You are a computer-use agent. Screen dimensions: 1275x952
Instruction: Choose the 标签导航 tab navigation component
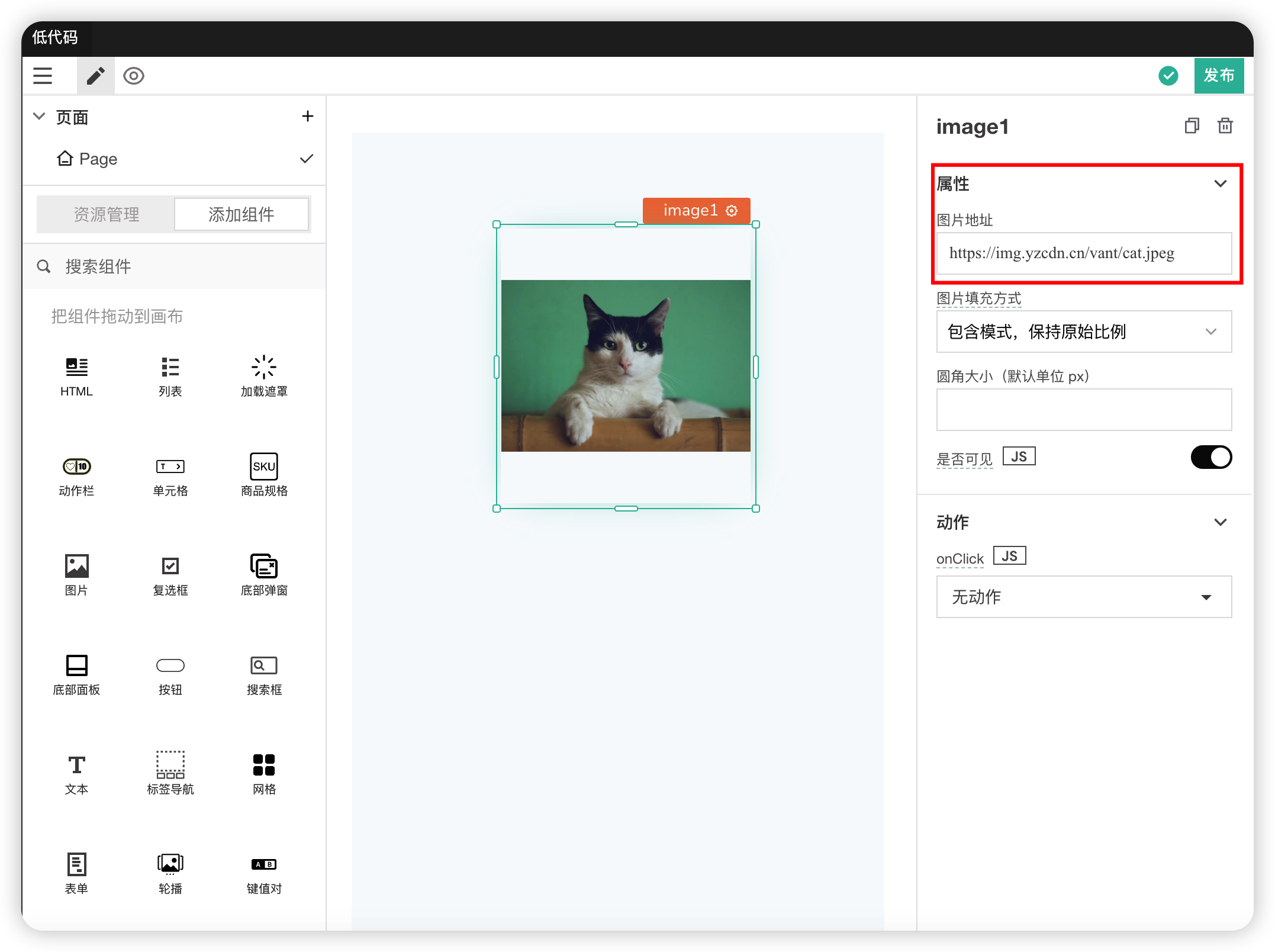(170, 766)
